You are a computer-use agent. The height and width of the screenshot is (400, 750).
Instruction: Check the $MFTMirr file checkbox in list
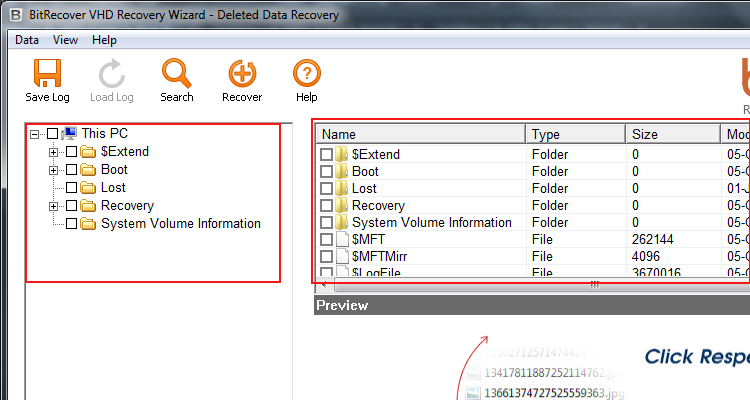point(326,256)
